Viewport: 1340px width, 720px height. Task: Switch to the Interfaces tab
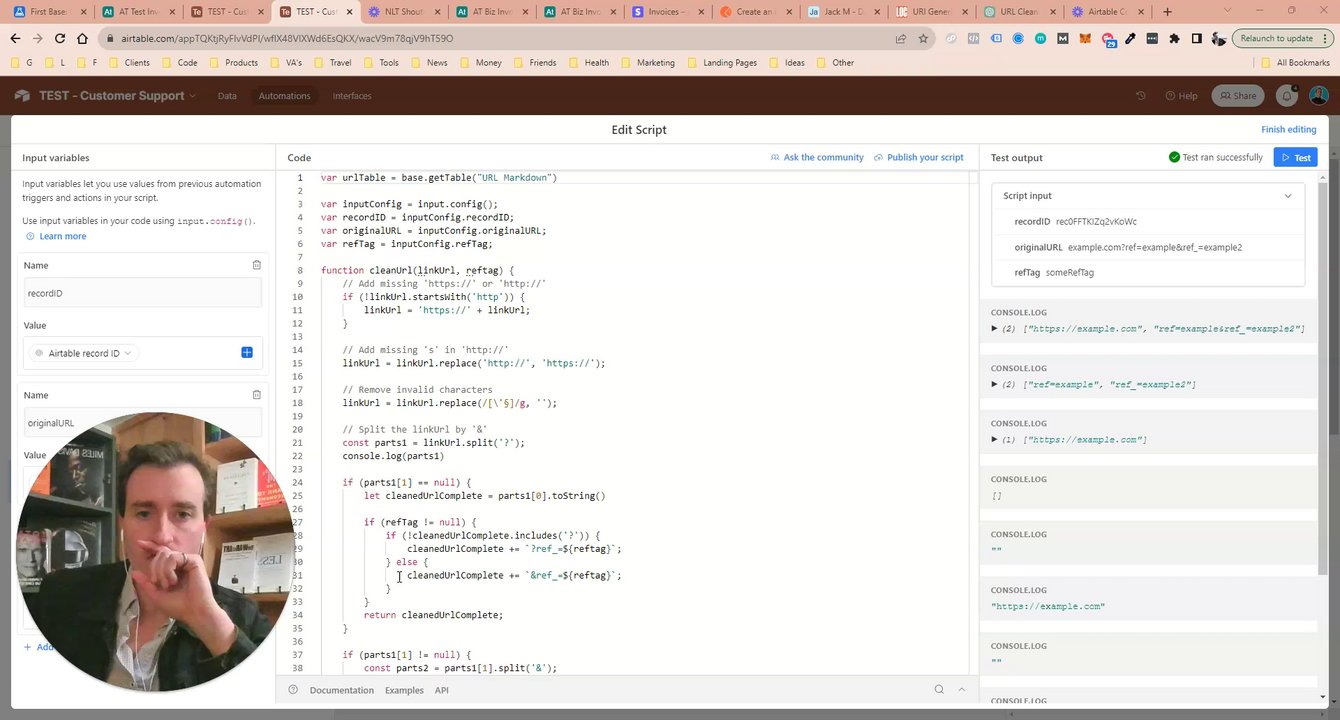(x=352, y=96)
